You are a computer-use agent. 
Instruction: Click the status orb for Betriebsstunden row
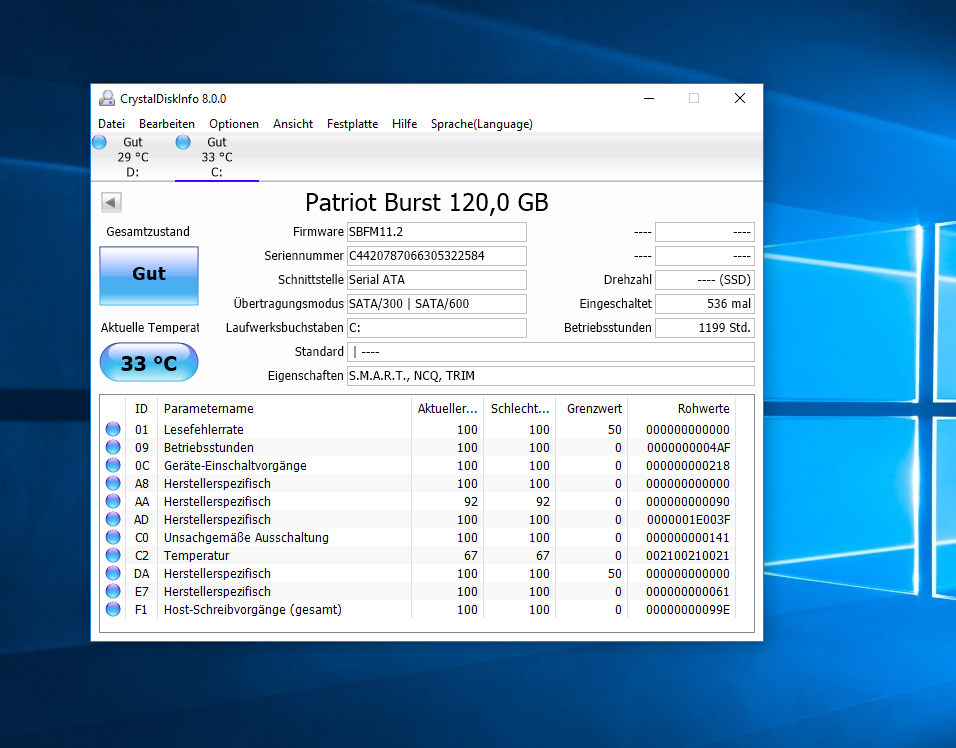coord(113,448)
